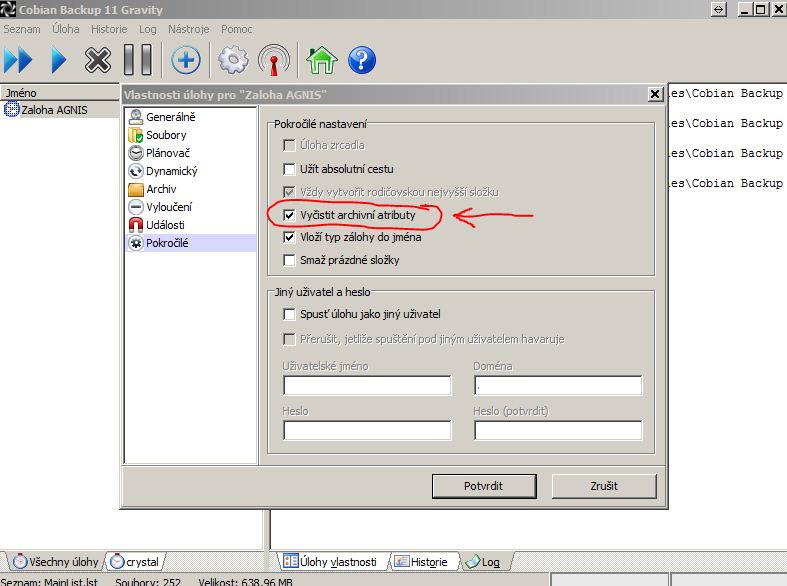Enable Smaž prázdné složky checkbox
This screenshot has height=586, width=787.
point(289,260)
